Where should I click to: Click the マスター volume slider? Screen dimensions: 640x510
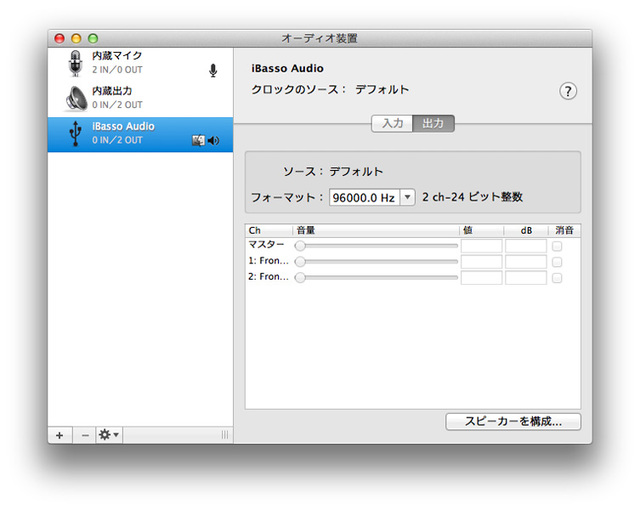377,245
